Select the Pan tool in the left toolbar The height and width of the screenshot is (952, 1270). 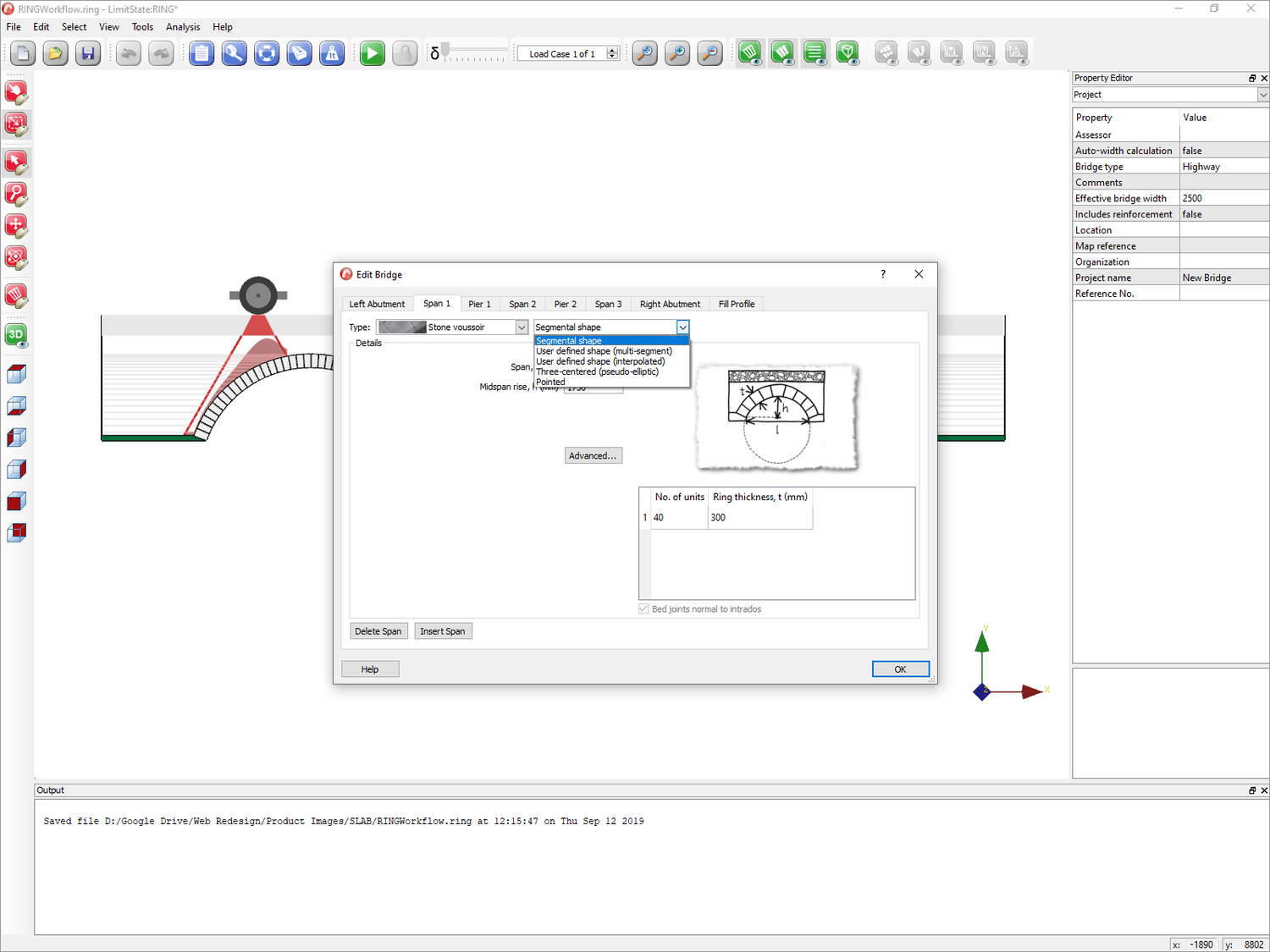[16, 226]
